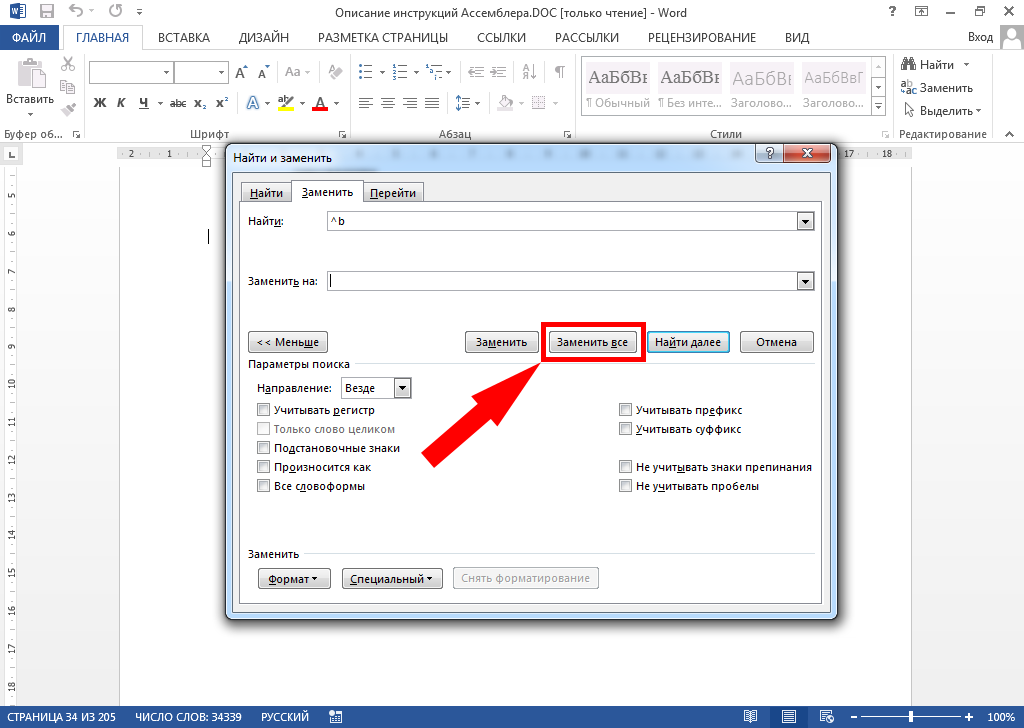
Task: Click into the 'Заменить на' input field
Action: click(x=560, y=282)
